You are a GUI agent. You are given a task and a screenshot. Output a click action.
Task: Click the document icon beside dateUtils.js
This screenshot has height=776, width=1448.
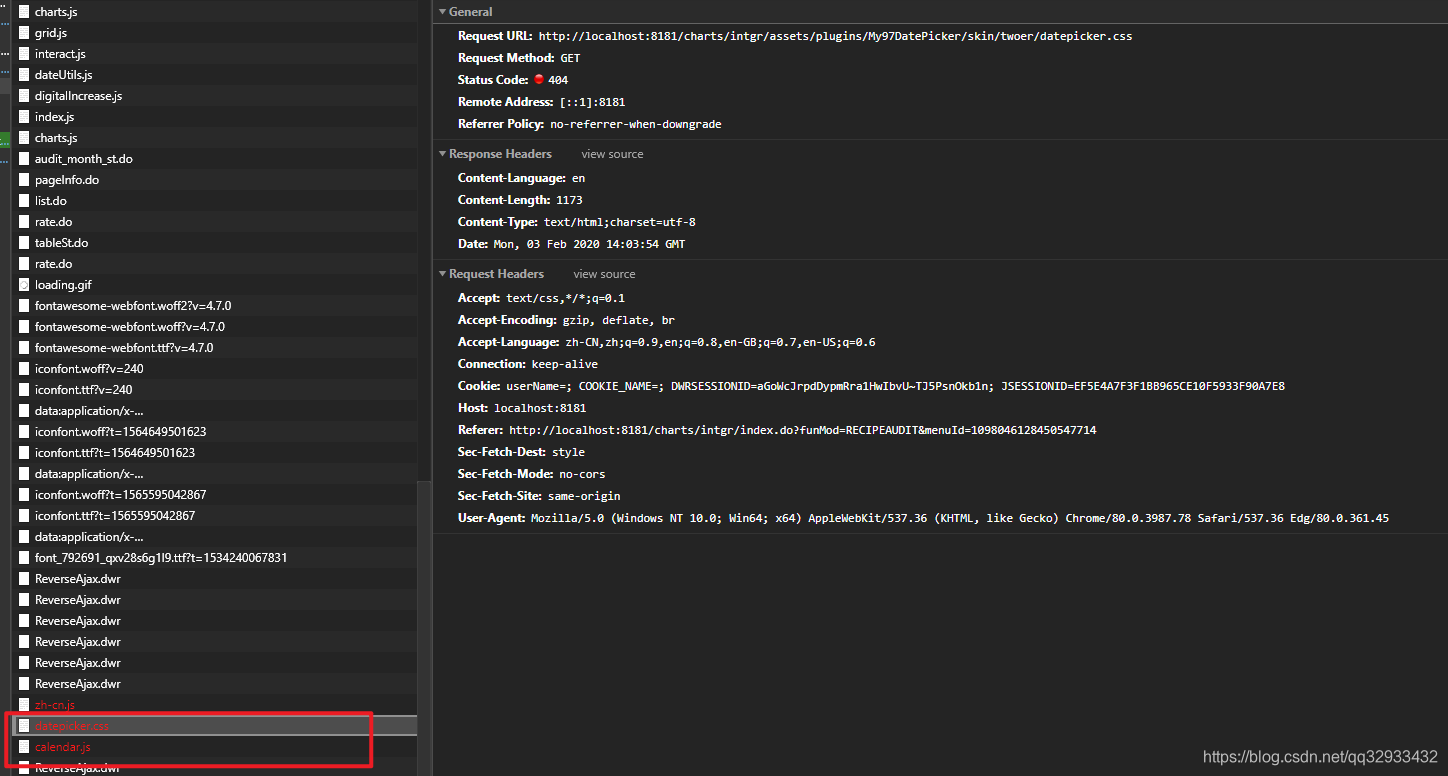[x=24, y=75]
